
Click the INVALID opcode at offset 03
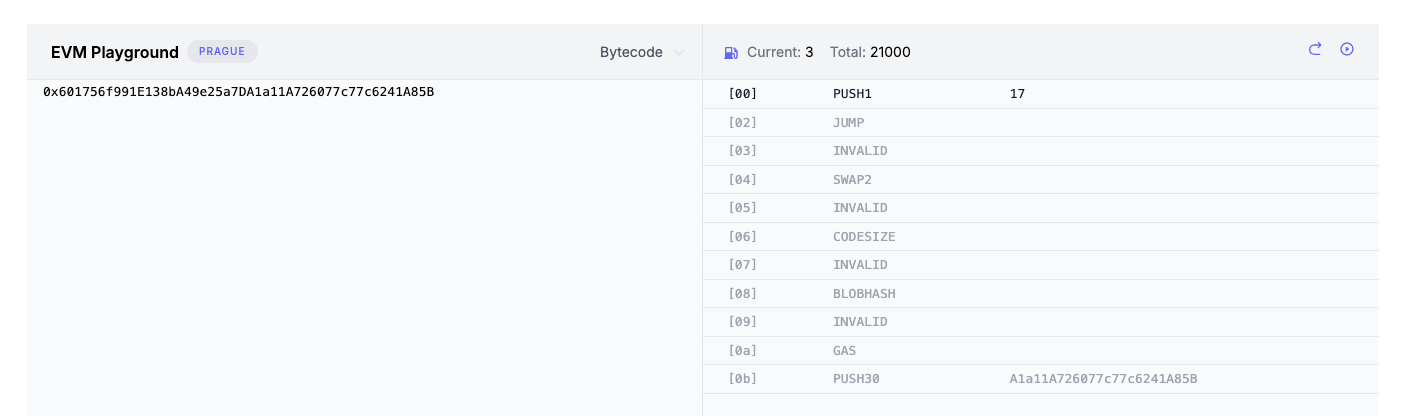click(x=860, y=151)
